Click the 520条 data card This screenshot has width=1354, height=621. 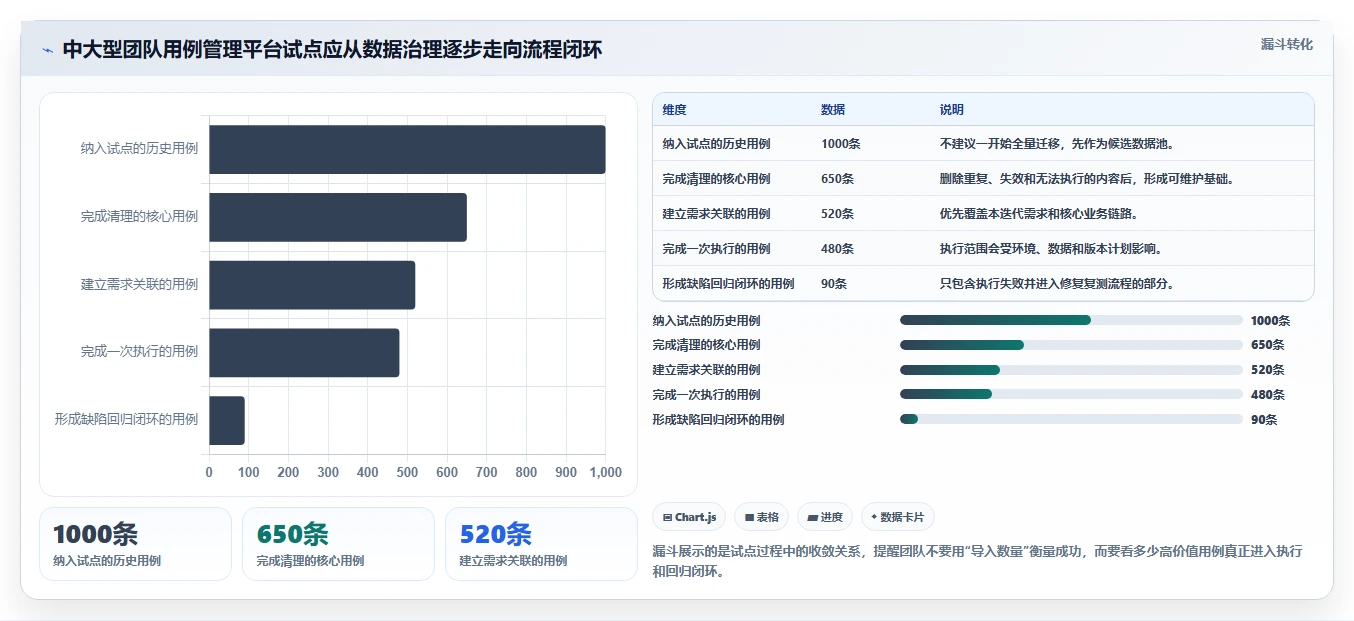click(x=541, y=544)
